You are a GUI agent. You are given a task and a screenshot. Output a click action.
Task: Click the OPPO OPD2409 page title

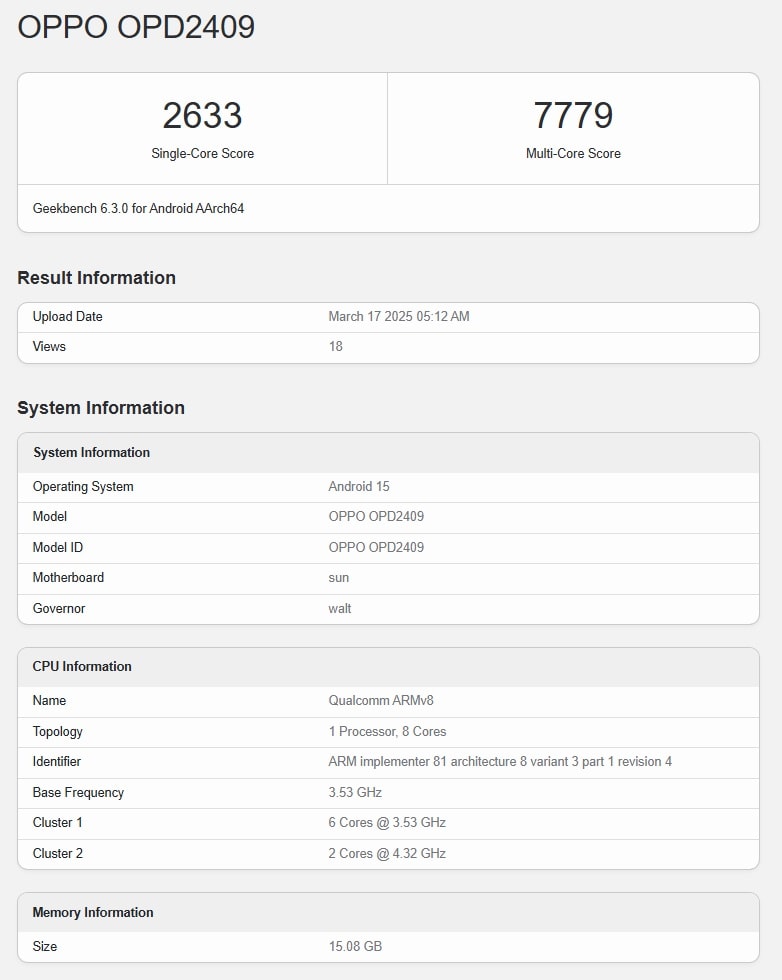pyautogui.click(x=136, y=27)
